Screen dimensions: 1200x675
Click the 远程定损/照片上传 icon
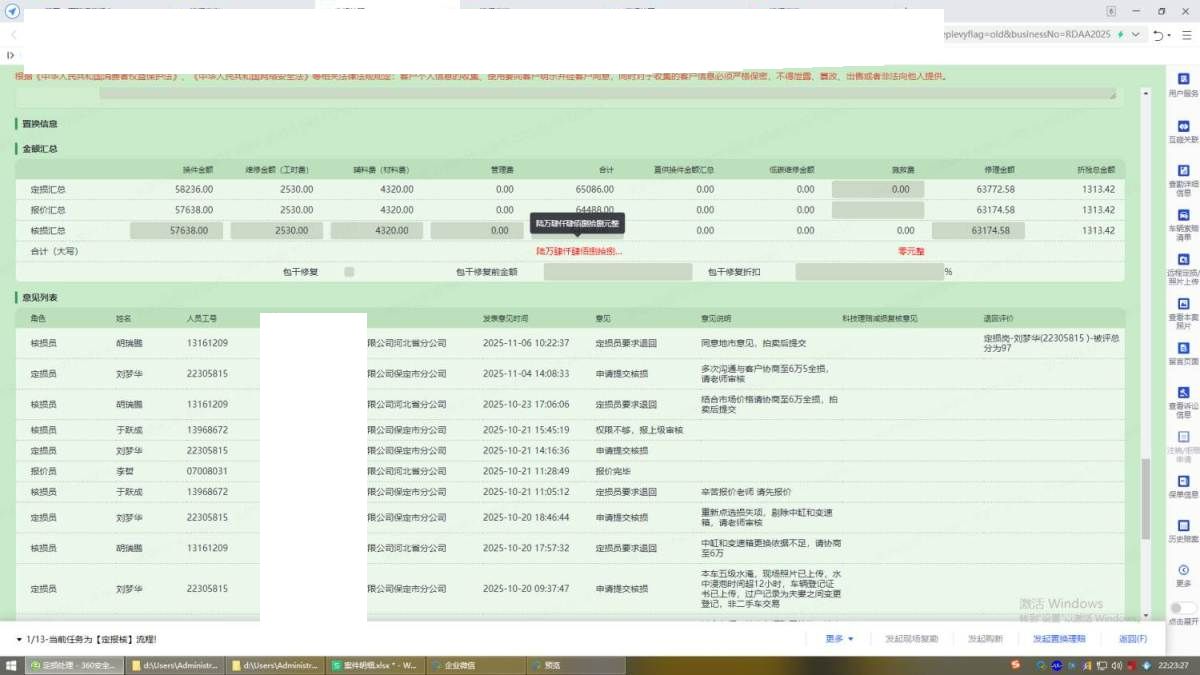point(1183,260)
